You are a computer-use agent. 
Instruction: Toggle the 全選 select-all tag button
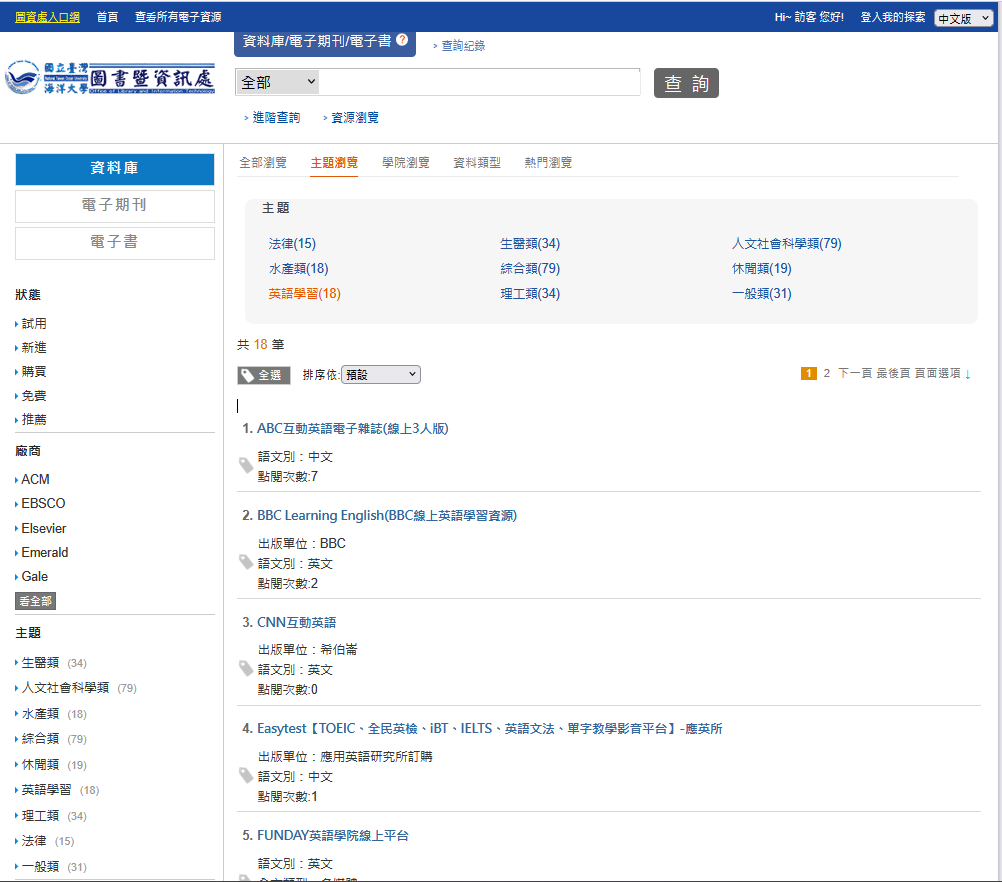click(264, 375)
